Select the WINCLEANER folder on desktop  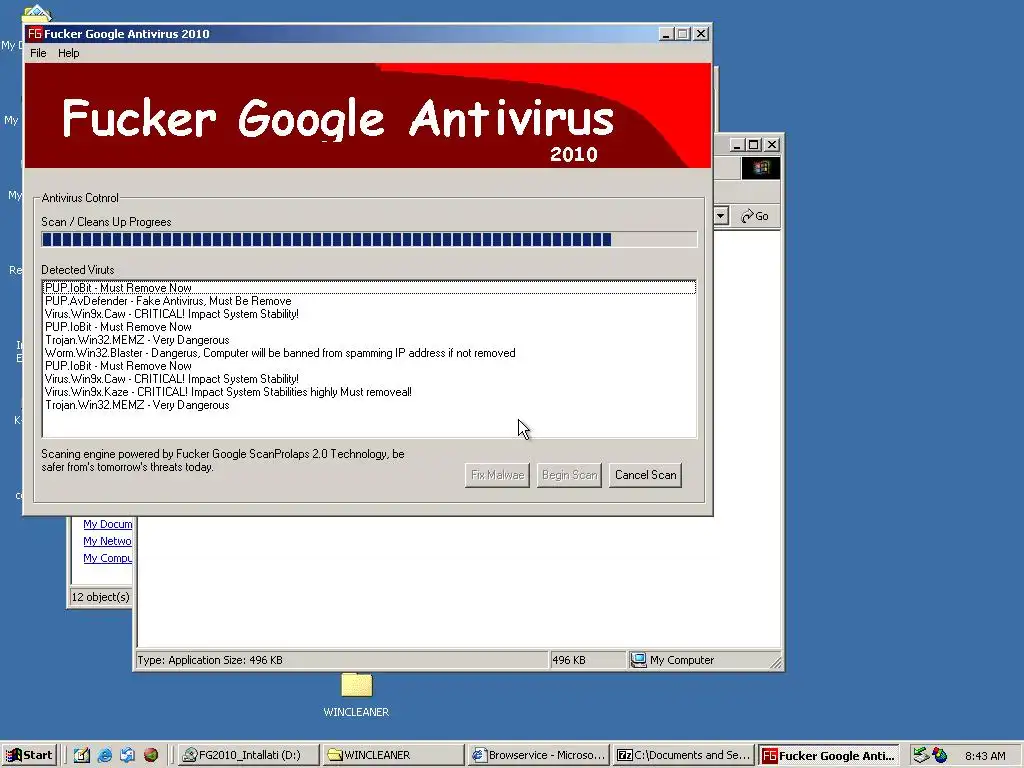click(x=356, y=695)
